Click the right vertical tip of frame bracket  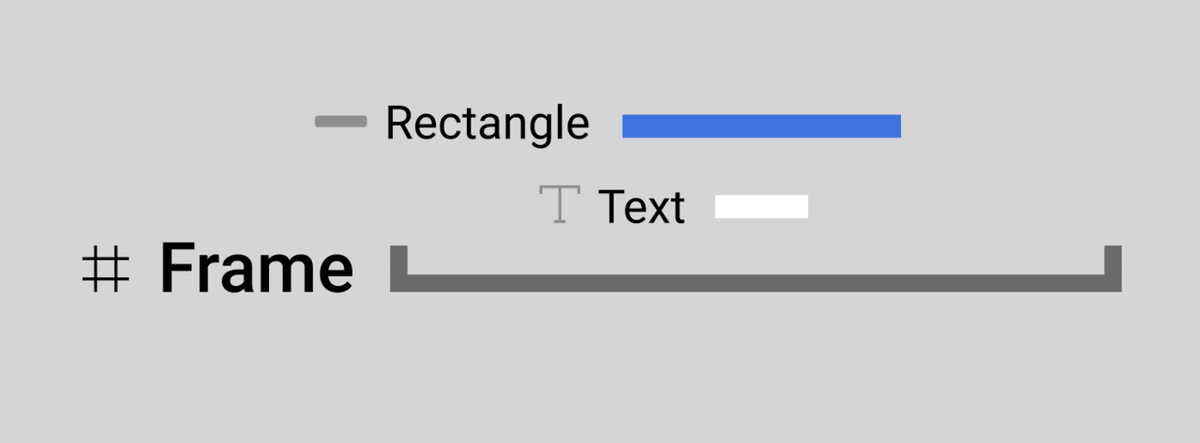coord(1113,258)
